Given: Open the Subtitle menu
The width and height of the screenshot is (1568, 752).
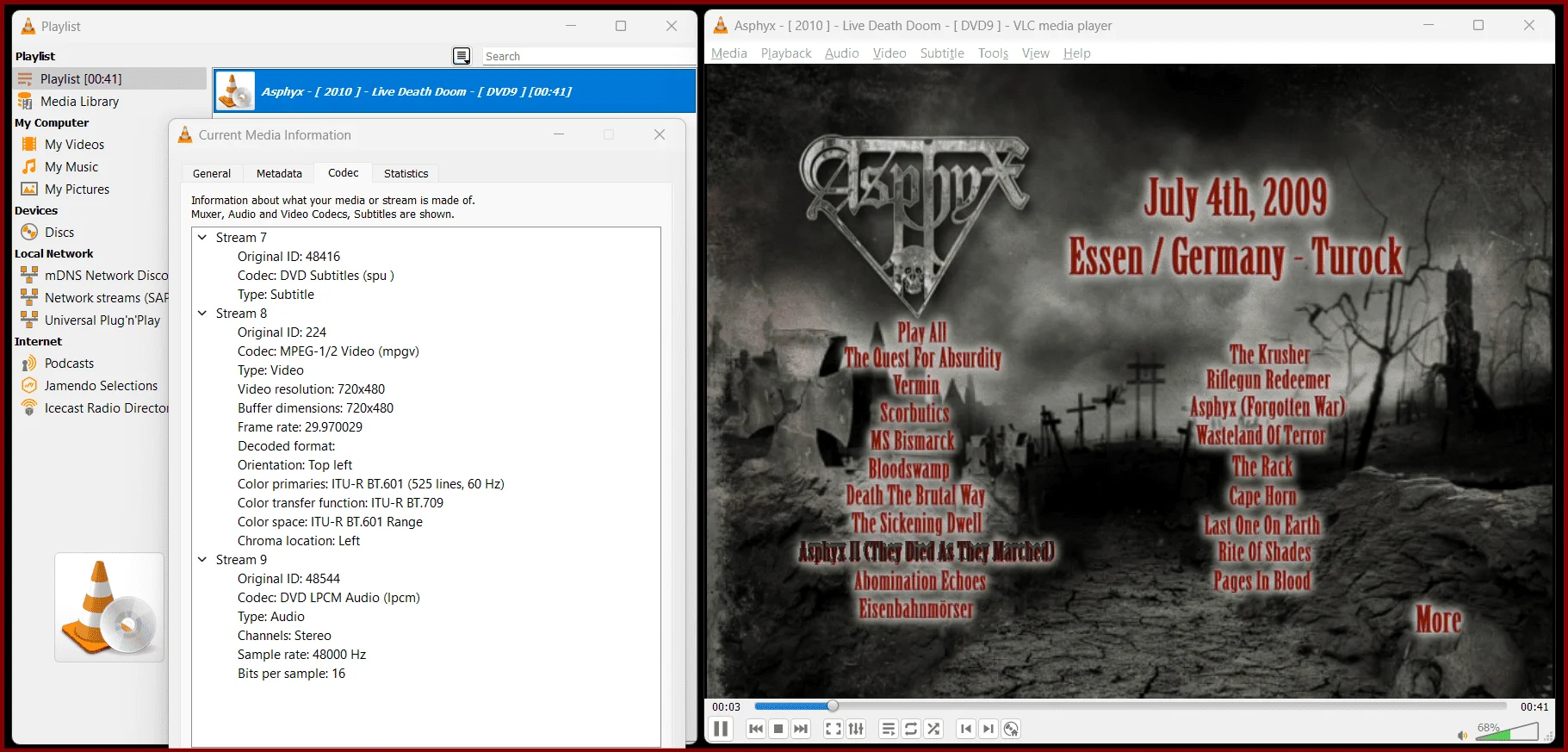Looking at the screenshot, I should (942, 53).
